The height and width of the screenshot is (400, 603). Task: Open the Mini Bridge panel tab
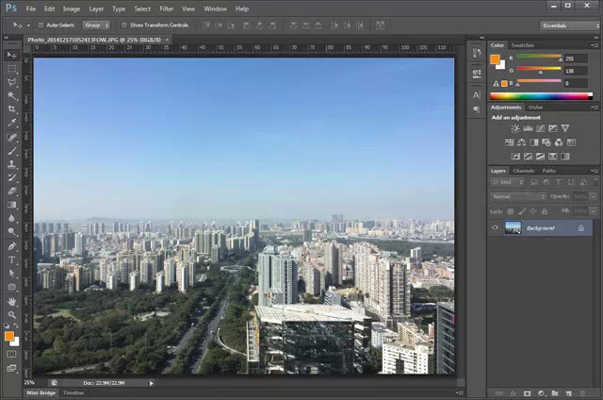click(41, 393)
